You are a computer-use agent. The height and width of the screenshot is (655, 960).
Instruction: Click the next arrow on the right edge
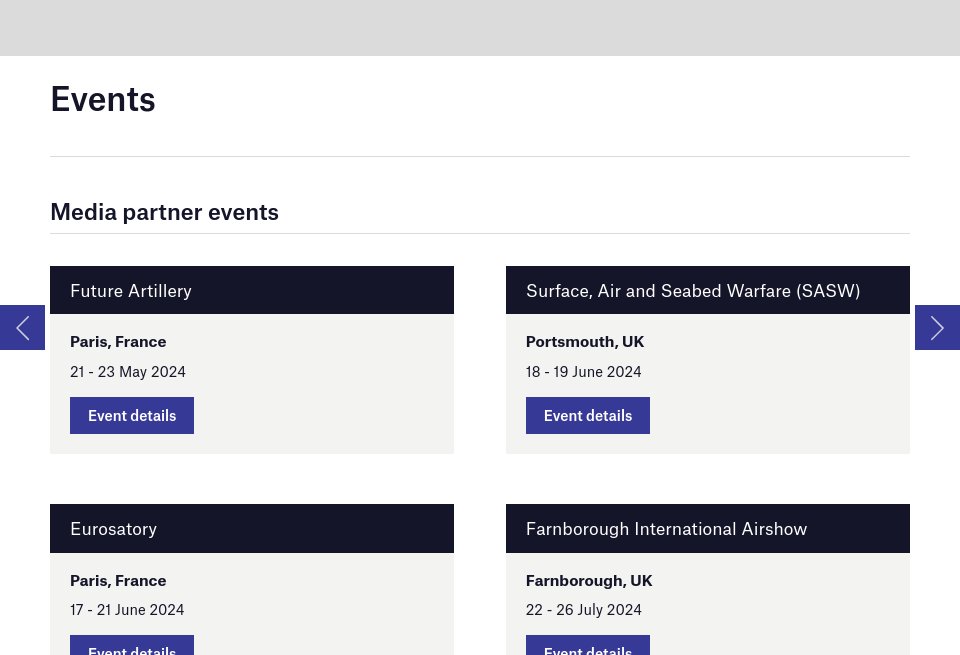[937, 328]
